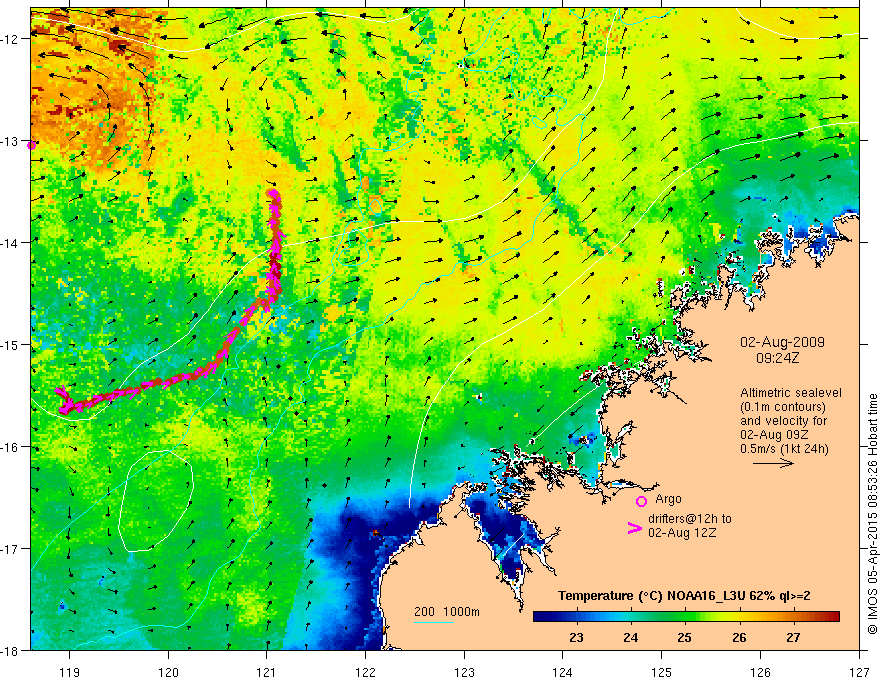The width and height of the screenshot is (880, 680).
Task: Click the longitude axis label 127
Action: pos(859,672)
